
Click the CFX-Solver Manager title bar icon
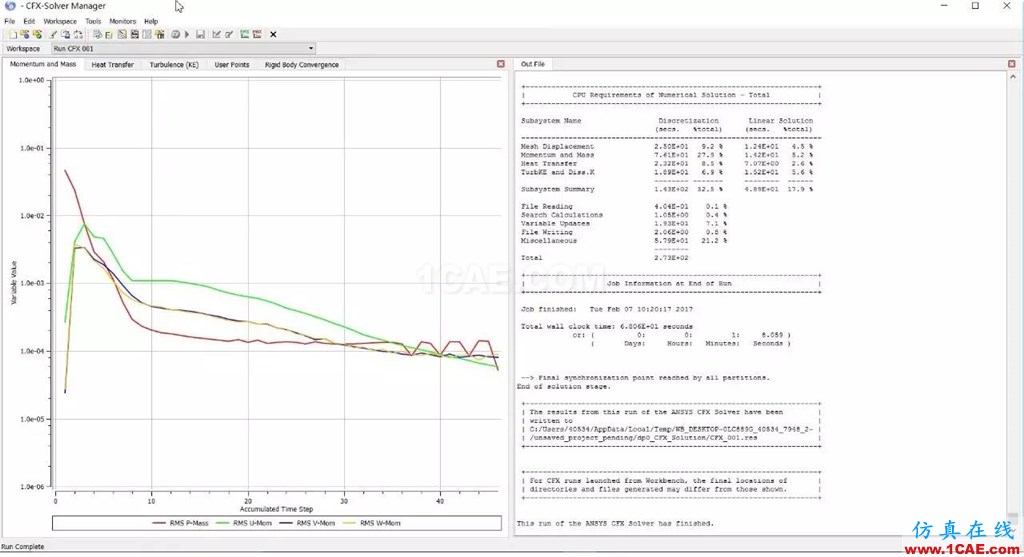click(10, 6)
